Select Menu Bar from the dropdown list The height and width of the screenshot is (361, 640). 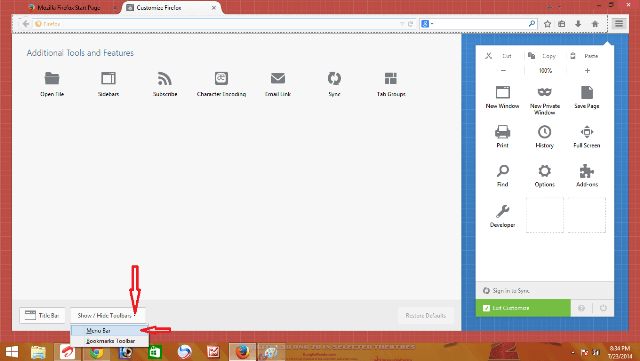click(109, 330)
